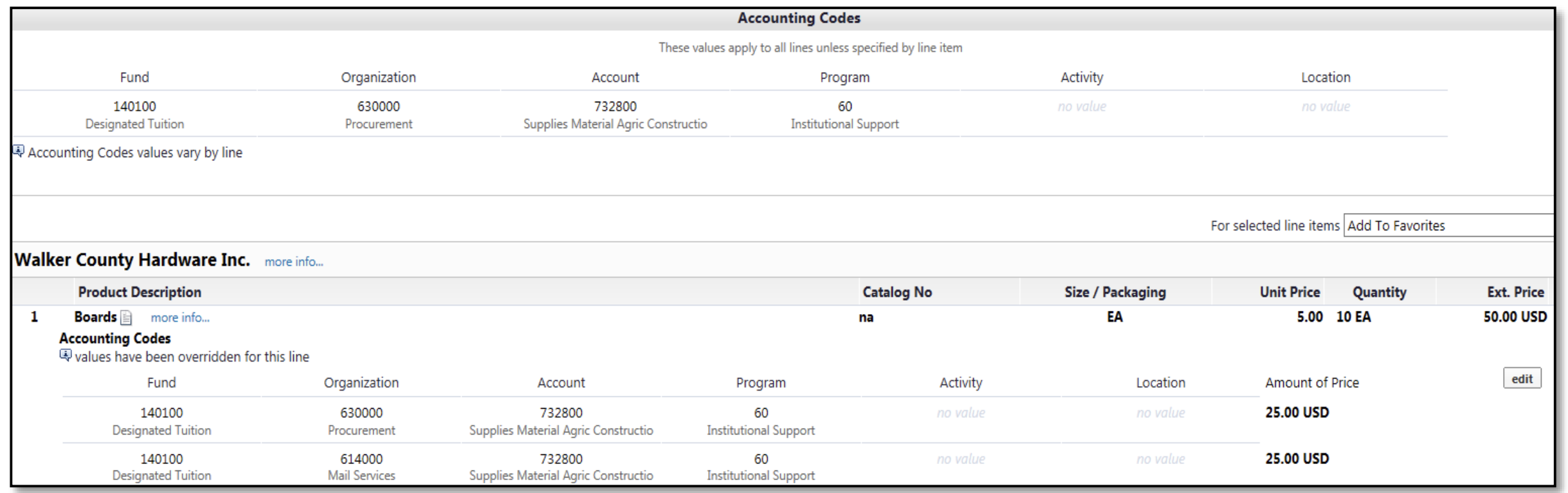The height and width of the screenshot is (493, 1568).
Task: Click the edit button for line accounting codes
Action: tap(1521, 378)
